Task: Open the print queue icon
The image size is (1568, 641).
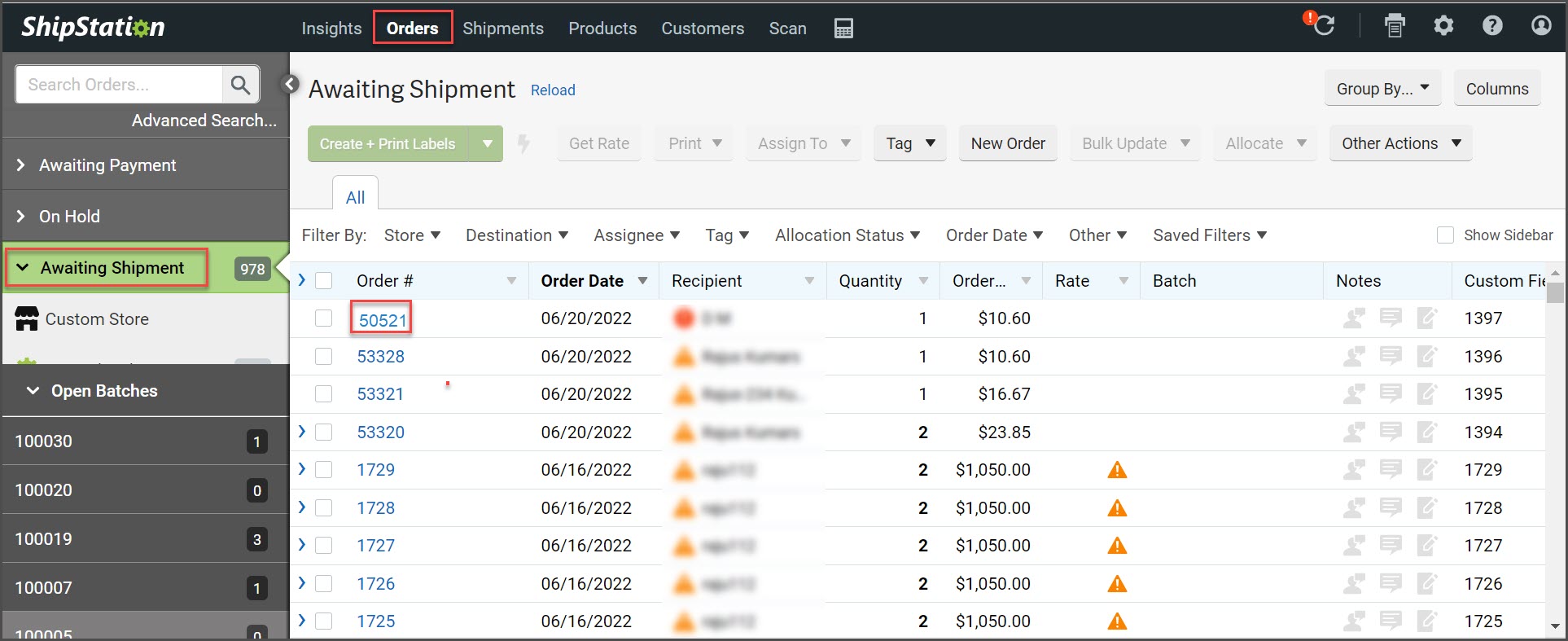Action: click(x=1395, y=26)
